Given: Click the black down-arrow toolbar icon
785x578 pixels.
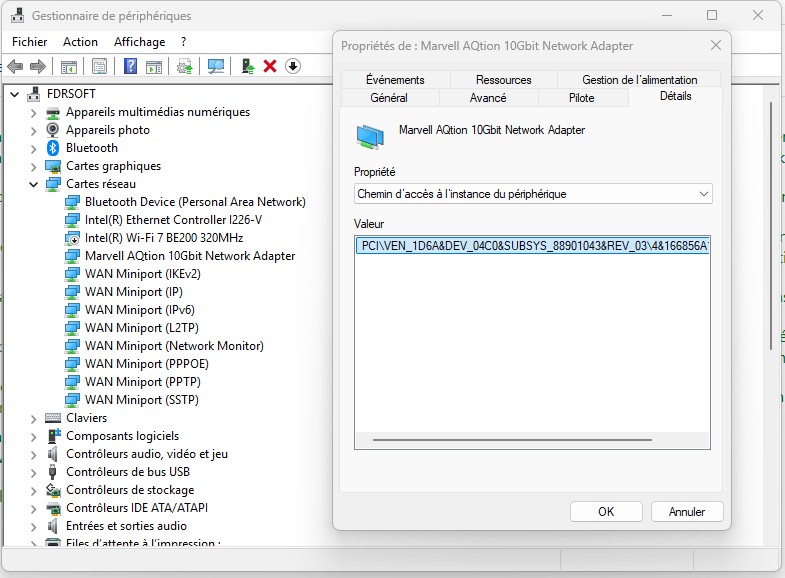Looking at the screenshot, I should click(293, 66).
